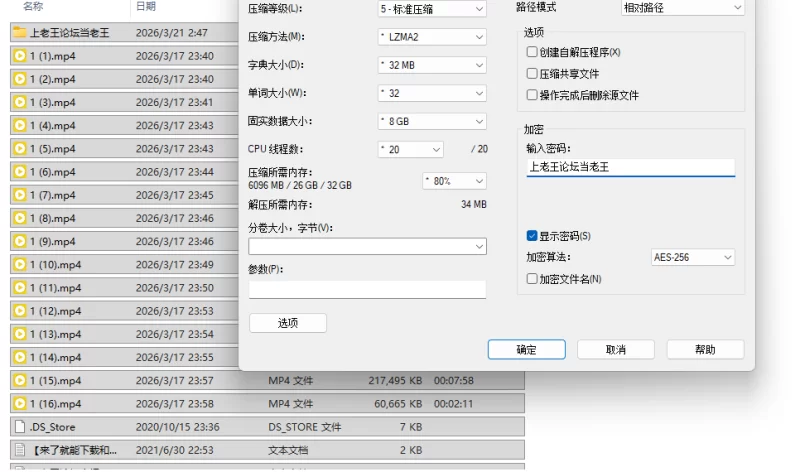Image resolution: width=800 pixels, height=472 pixels.
Task: Click the video icon of 1 (12).mp4
Action: pyautogui.click(x=19, y=311)
